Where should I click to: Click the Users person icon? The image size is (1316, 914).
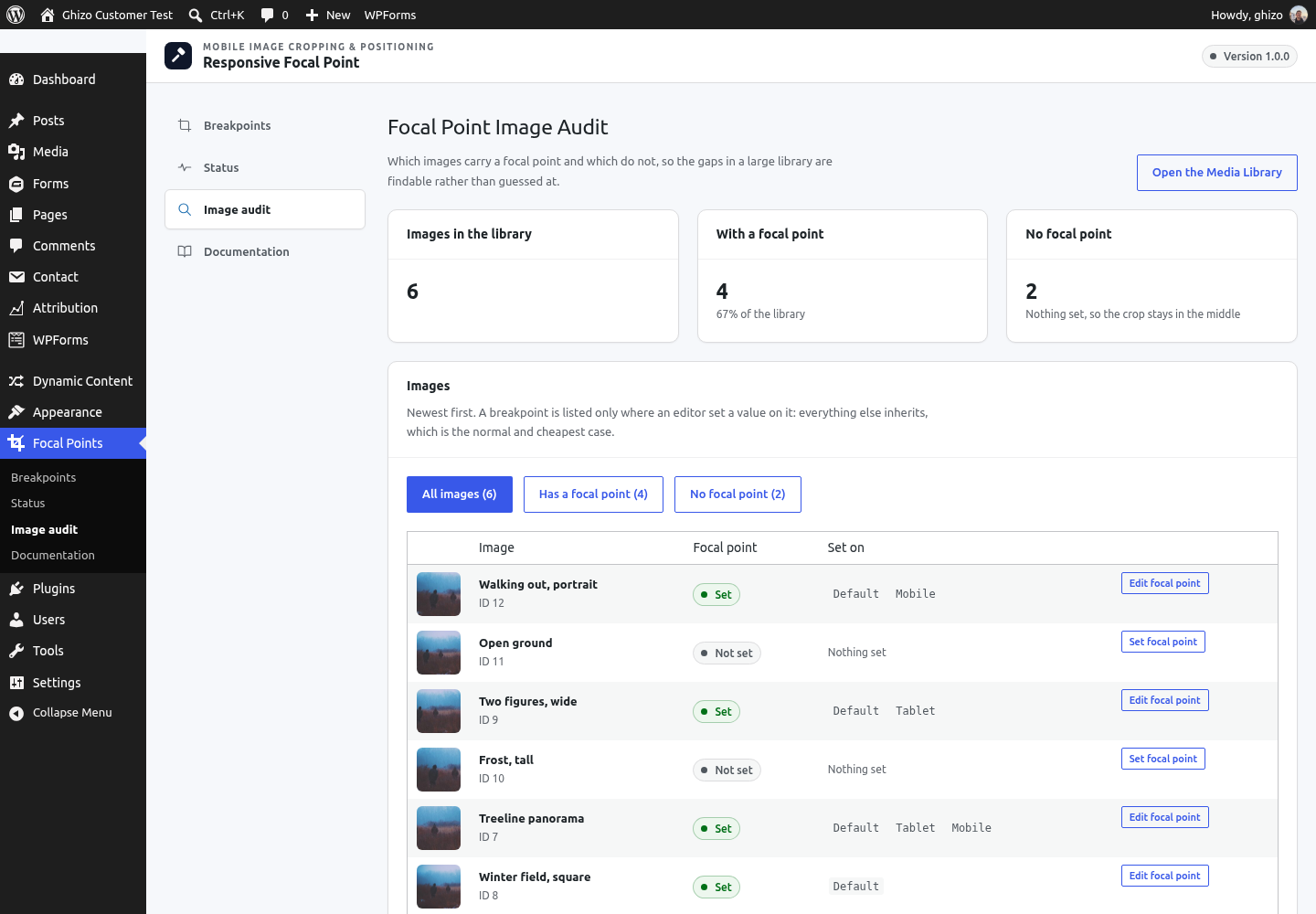(16, 620)
